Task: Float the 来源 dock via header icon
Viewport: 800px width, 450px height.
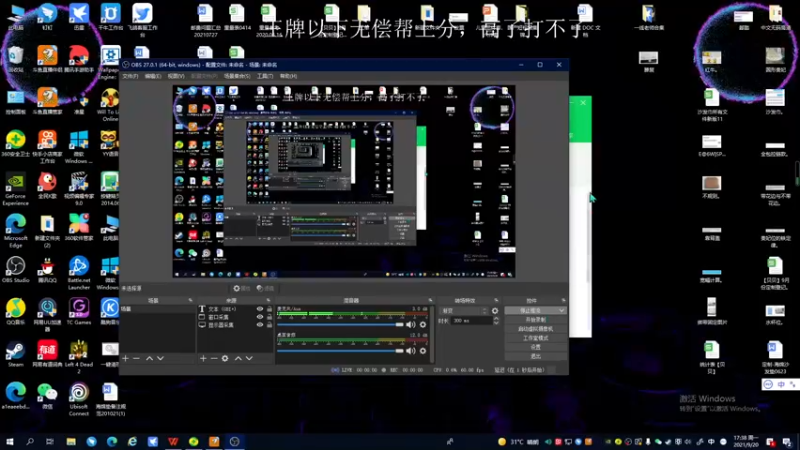Action: click(x=268, y=301)
